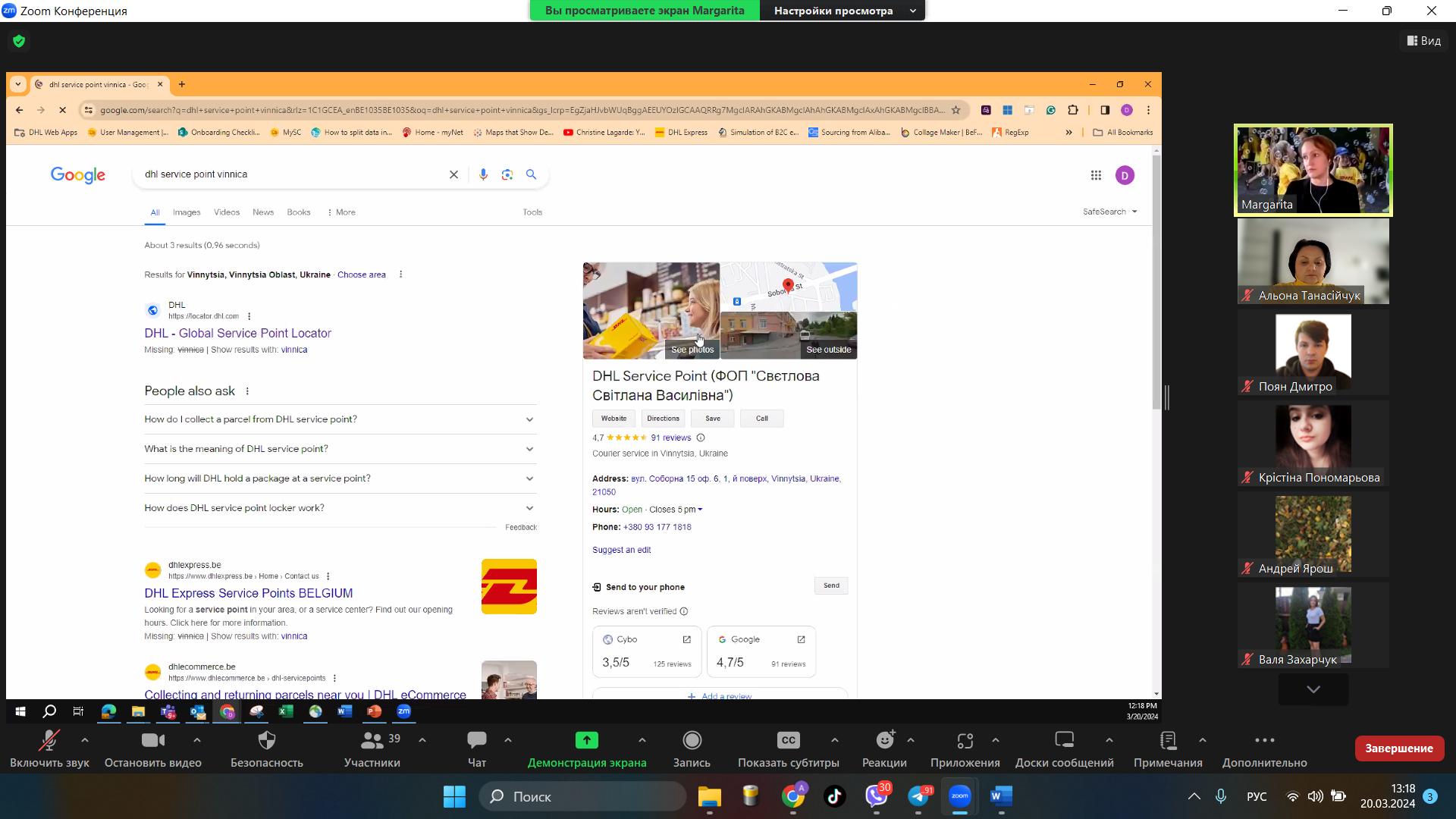The width and height of the screenshot is (1456, 819).
Task: Open the Whiteboards (Доски сообщений) icon
Action: coord(1064,740)
